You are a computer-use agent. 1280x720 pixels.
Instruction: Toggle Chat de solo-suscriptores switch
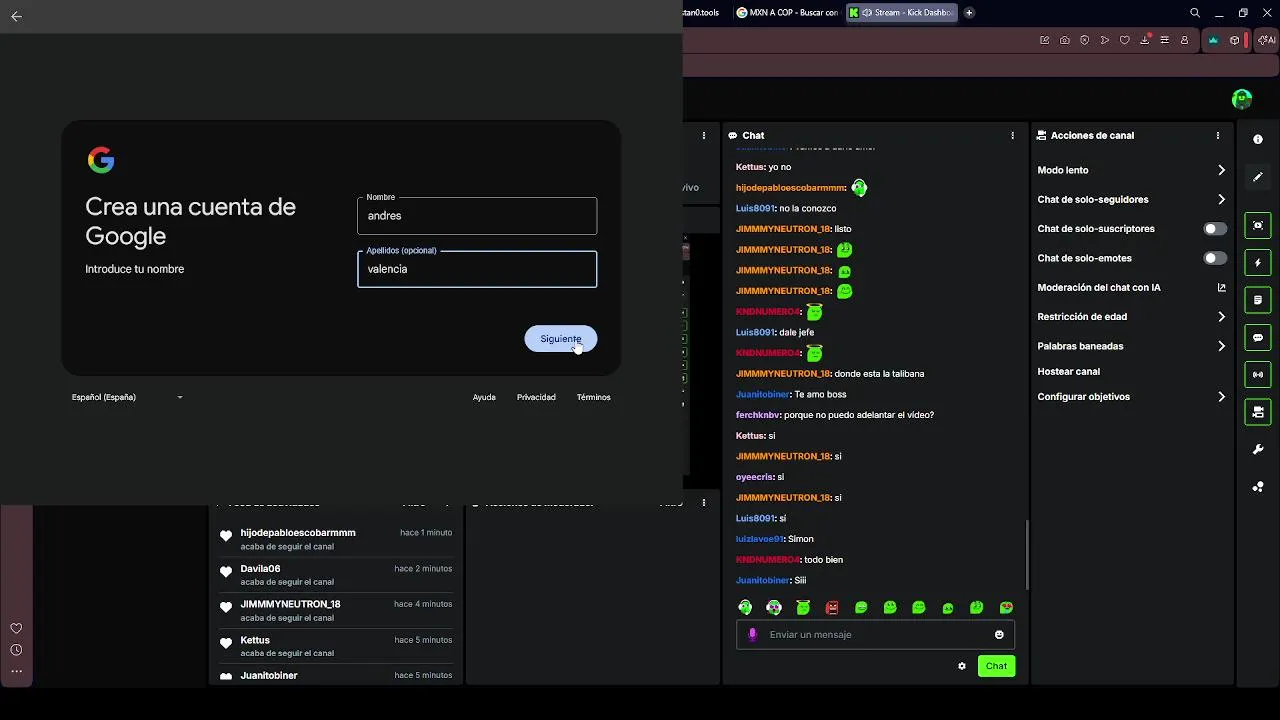pos(1215,229)
